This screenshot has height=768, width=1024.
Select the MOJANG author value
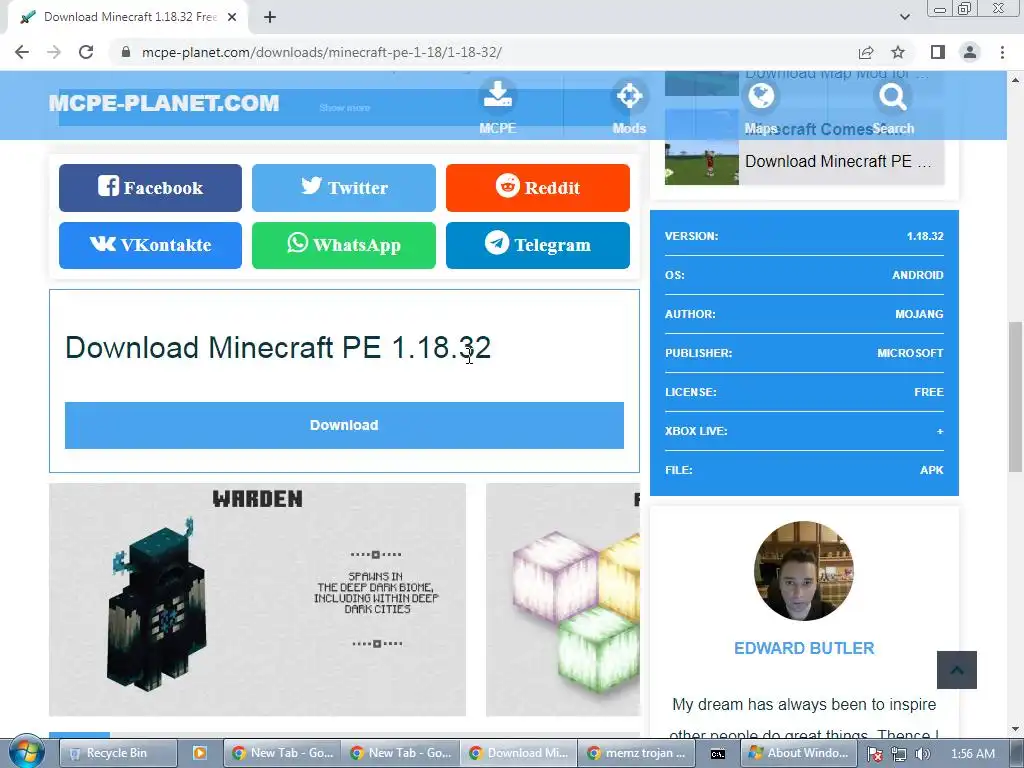pyautogui.click(x=919, y=314)
